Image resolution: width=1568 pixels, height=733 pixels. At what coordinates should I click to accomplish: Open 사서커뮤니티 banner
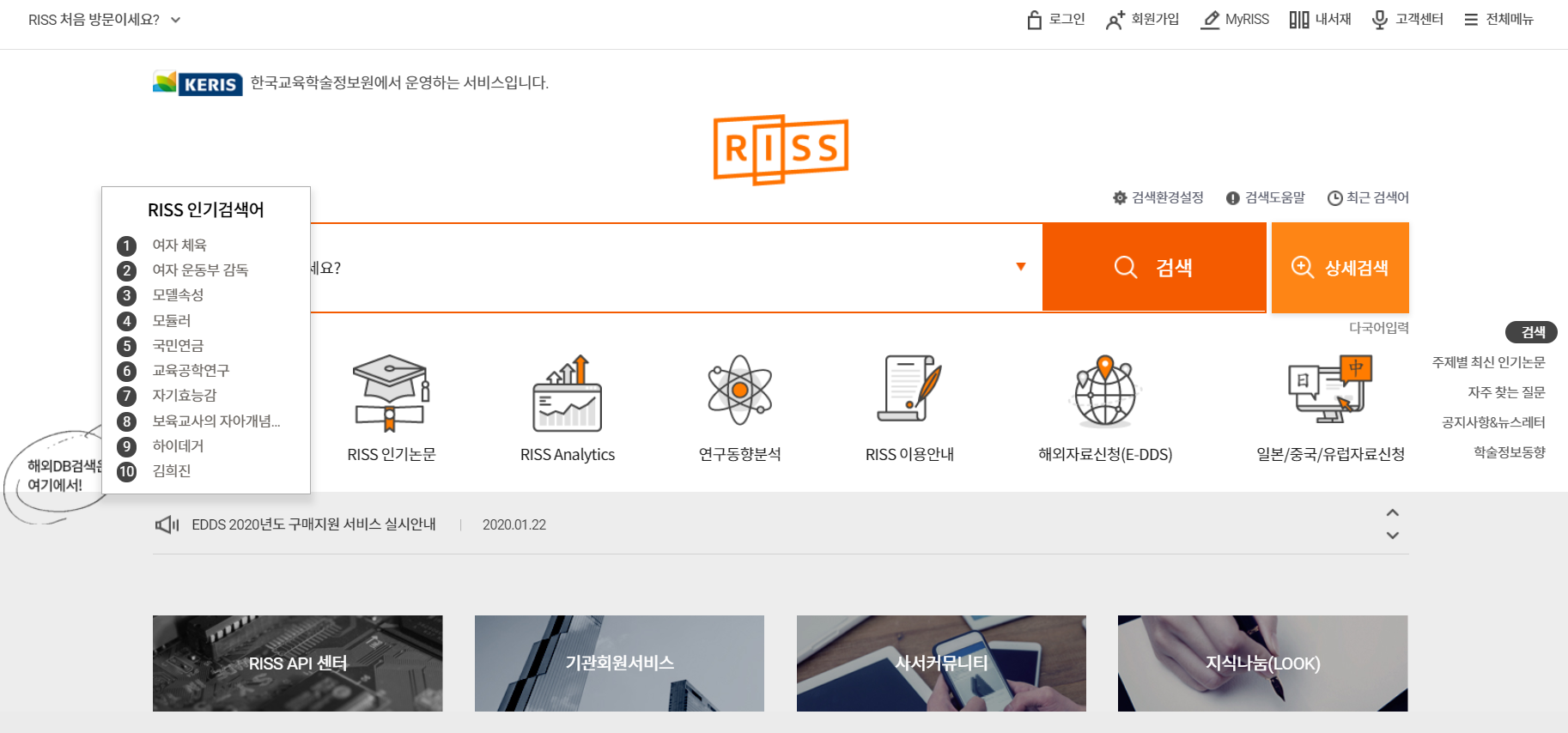(x=941, y=663)
